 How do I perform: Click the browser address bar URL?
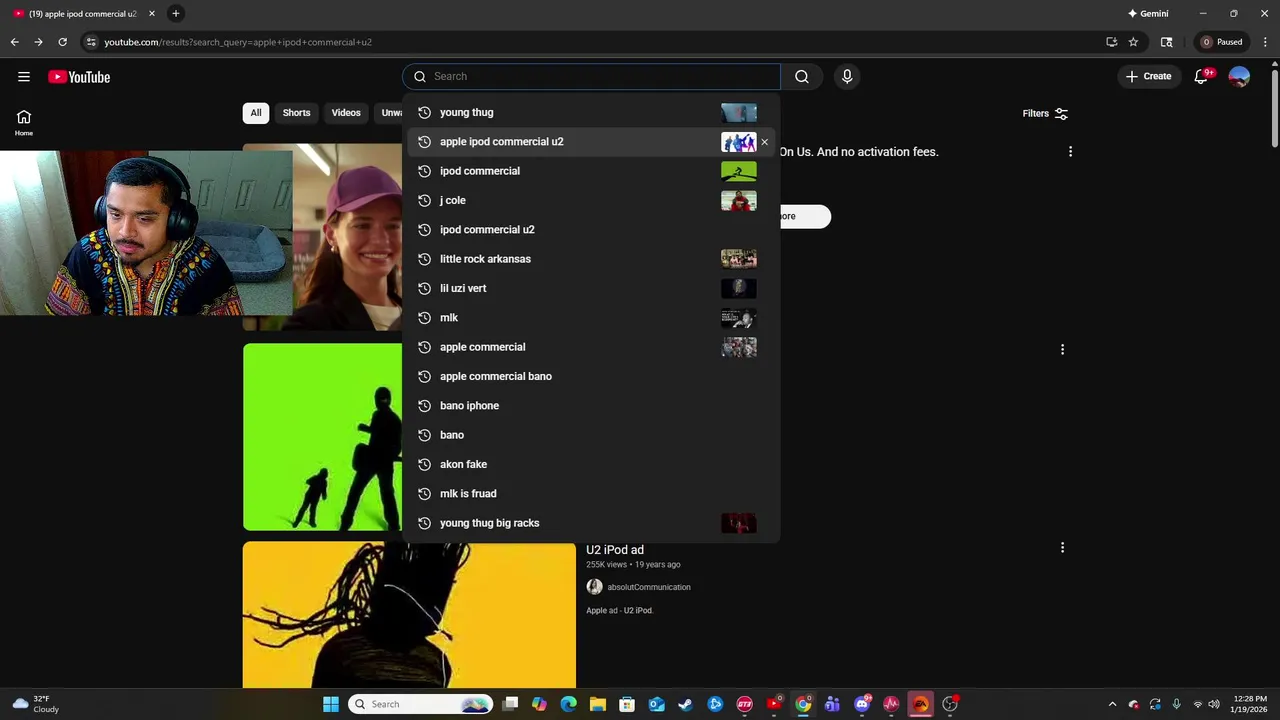[238, 42]
